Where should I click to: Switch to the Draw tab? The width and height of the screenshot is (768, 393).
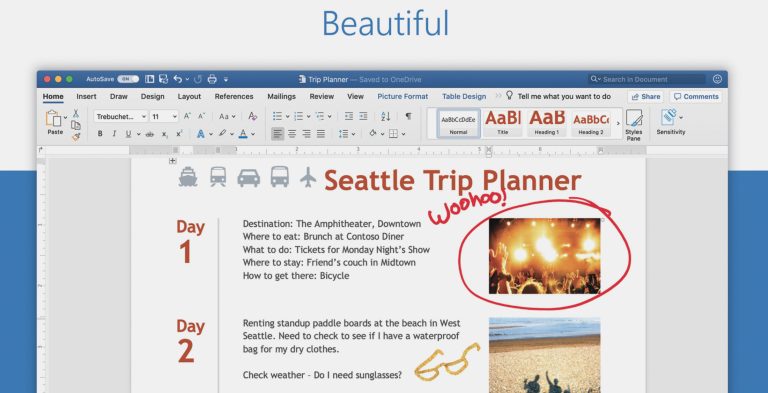coord(119,97)
